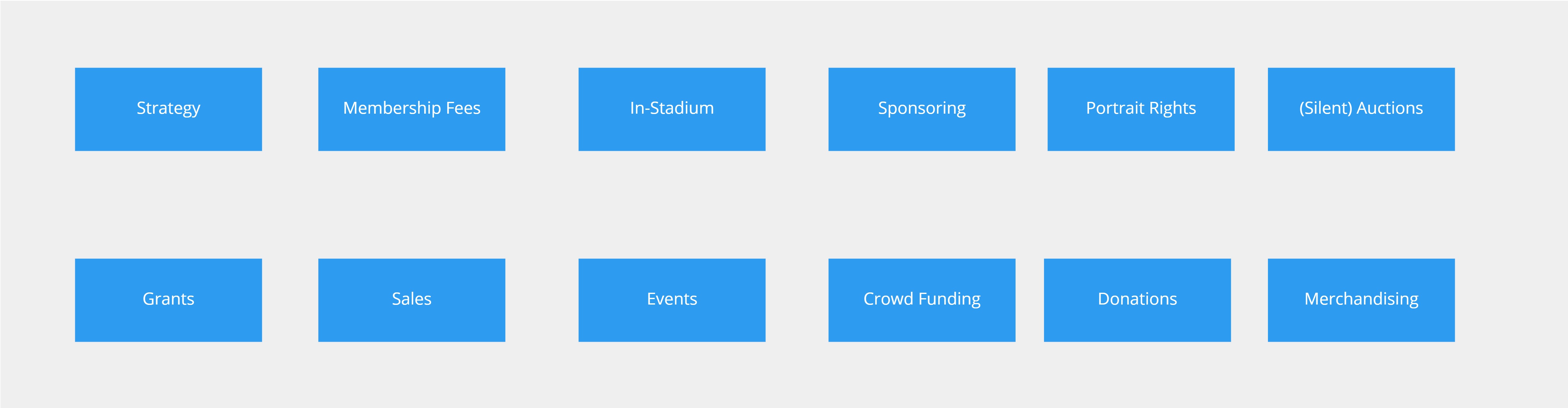Click the In-Stadium text label

coord(672,108)
